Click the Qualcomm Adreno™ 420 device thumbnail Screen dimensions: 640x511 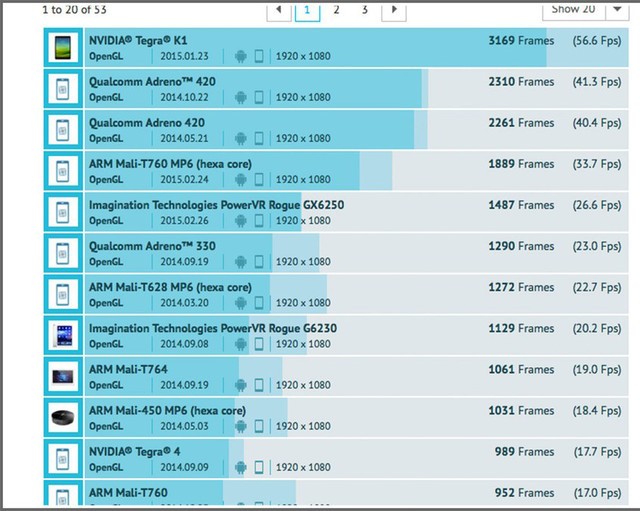[63, 89]
